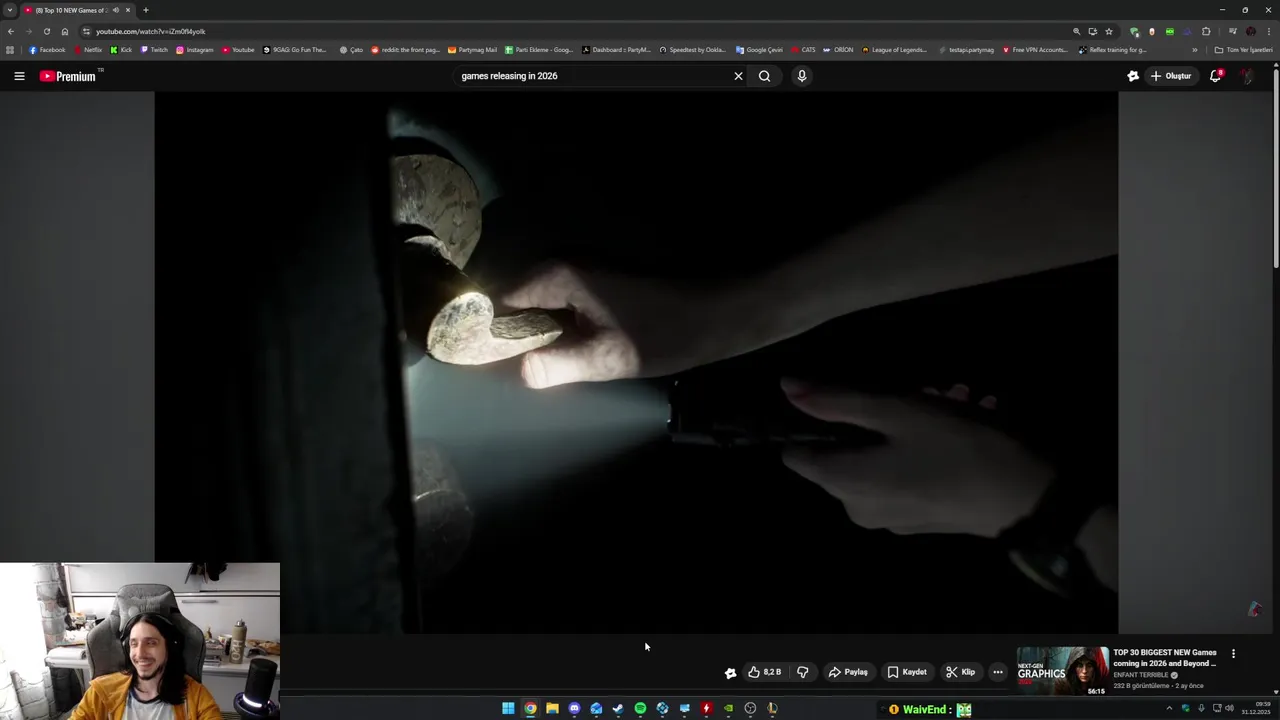Open the Twitch bookmark
The height and width of the screenshot is (720, 1280).
point(154,50)
